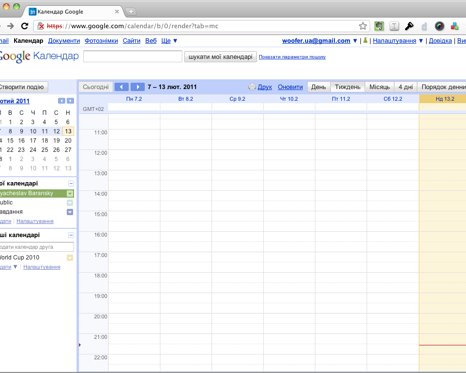Go to previous week with left arrow
Image resolution: width=466 pixels, height=373 pixels.
click(121, 87)
